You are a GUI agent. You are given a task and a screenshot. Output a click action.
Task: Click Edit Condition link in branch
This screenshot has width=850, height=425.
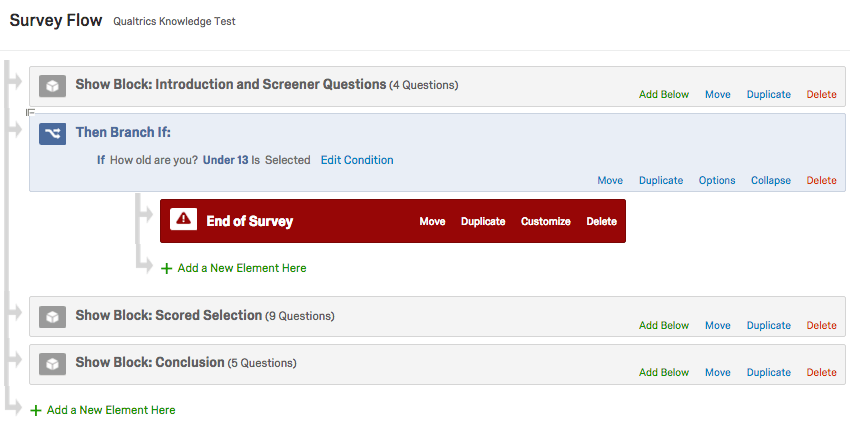[x=357, y=160]
